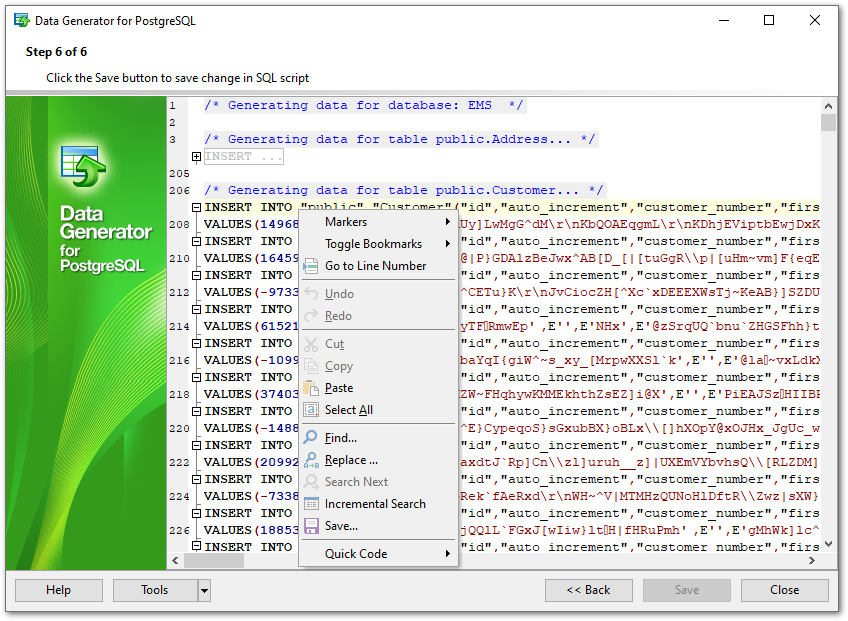Click the Tools button
This screenshot has height=621, width=848.
(155, 590)
